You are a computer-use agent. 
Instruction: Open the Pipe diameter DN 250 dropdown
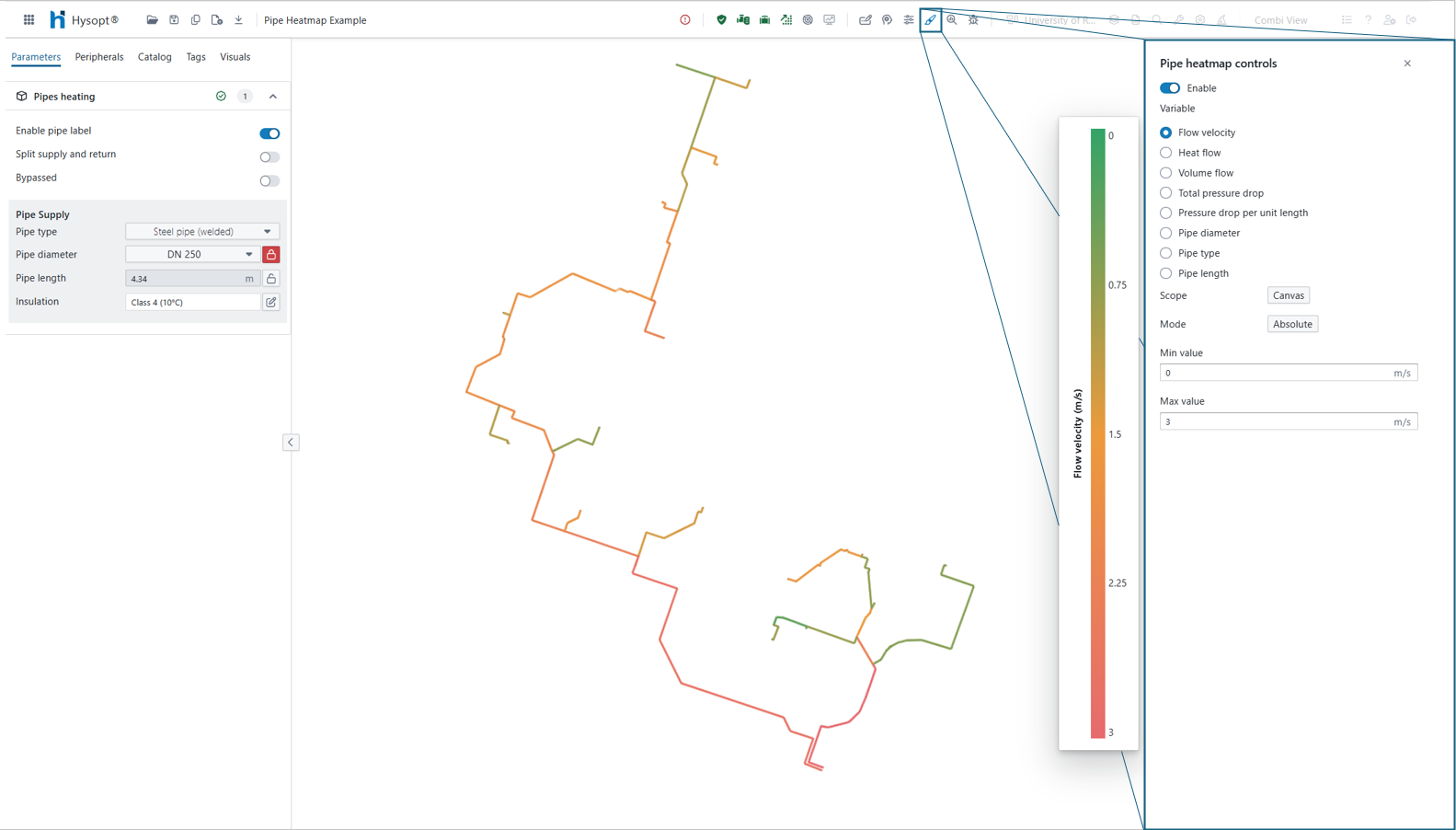(x=192, y=254)
